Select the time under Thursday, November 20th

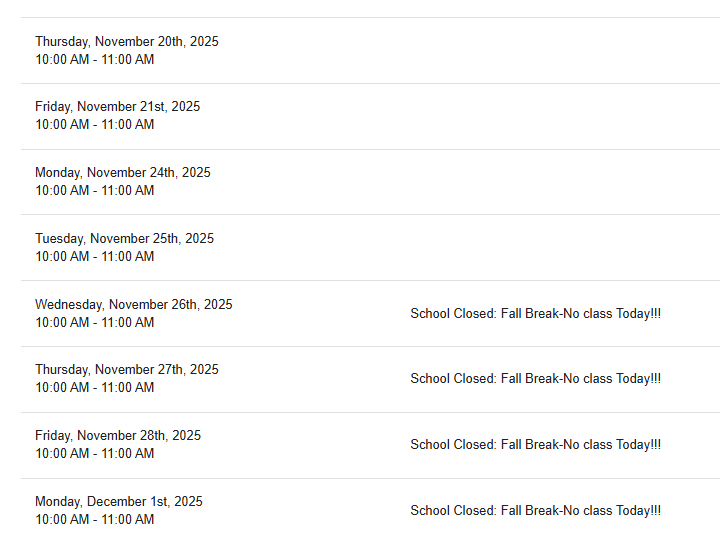(x=95, y=59)
